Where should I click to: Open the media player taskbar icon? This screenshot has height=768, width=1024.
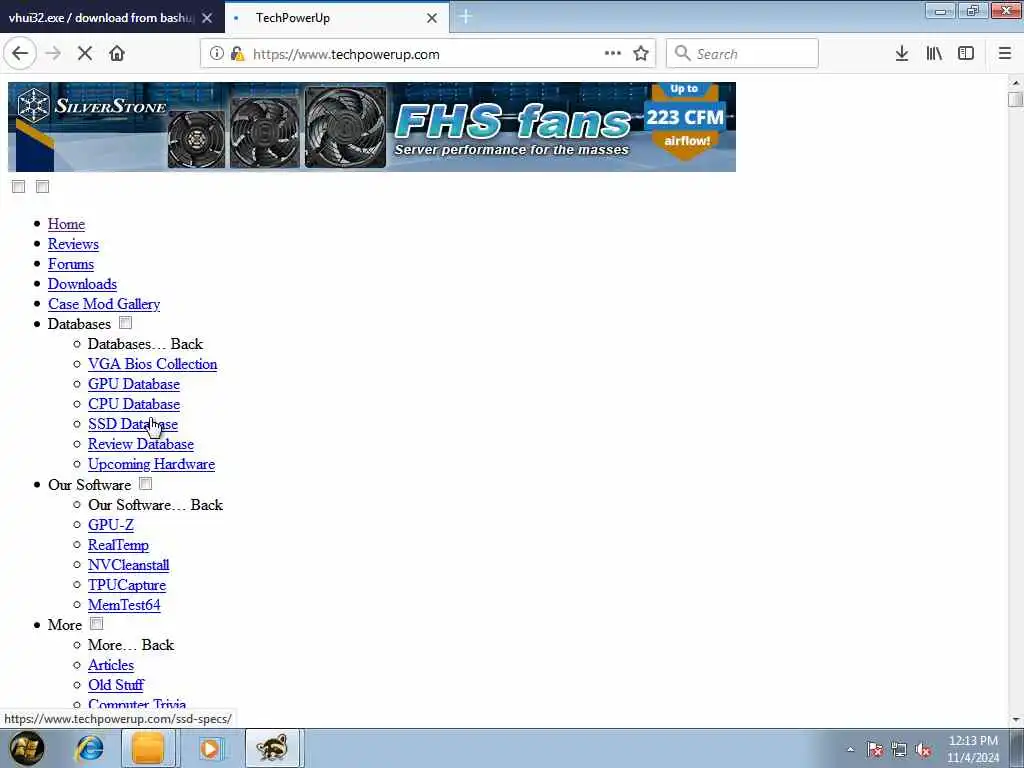(x=210, y=748)
